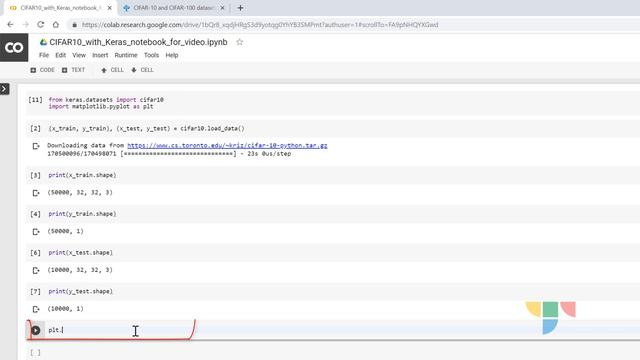Open the cifar-10-python.tar.gz download link
This screenshot has width=640, height=360.
(227, 145)
